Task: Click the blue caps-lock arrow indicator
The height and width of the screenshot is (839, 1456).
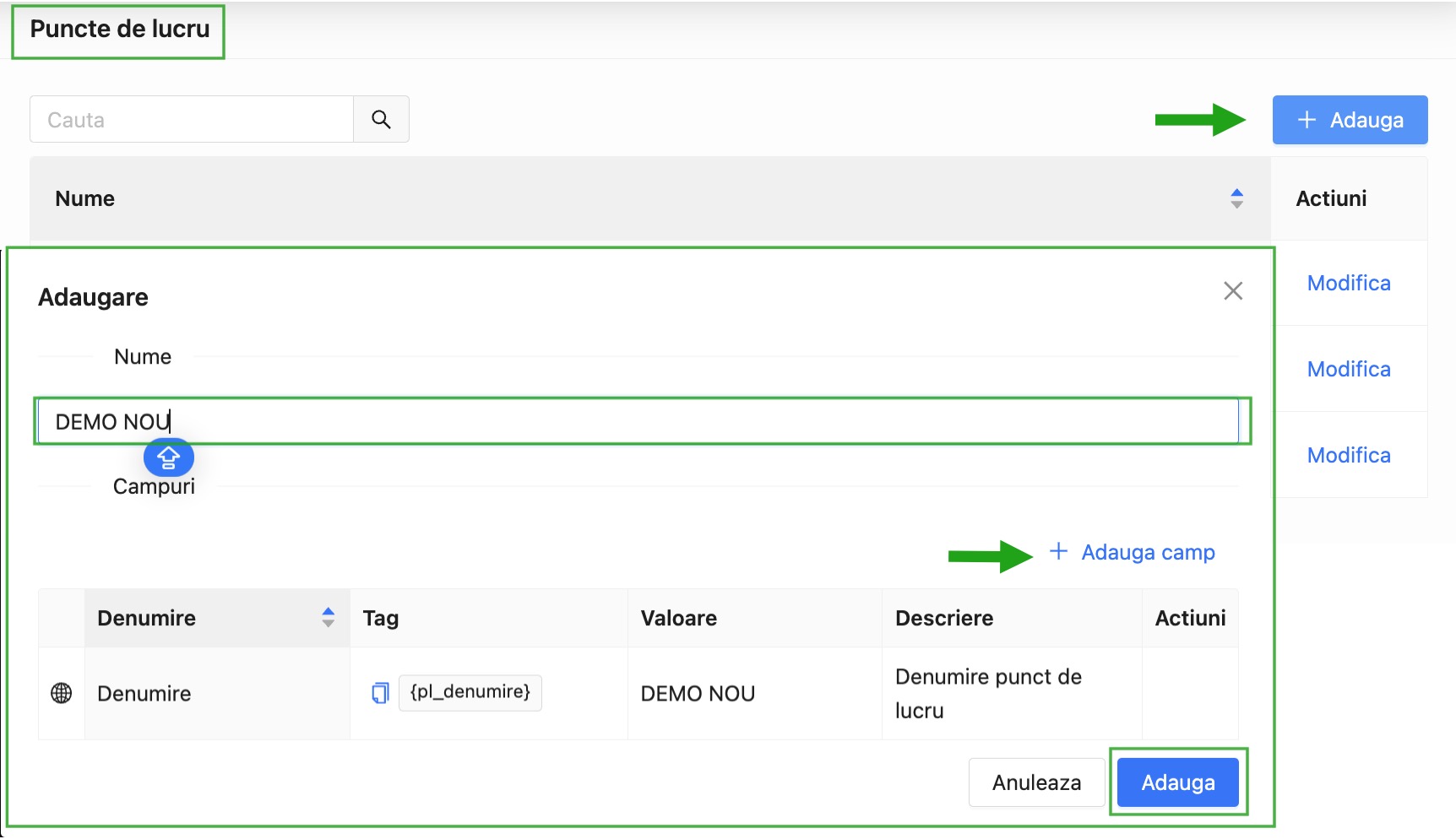Action: (x=169, y=457)
